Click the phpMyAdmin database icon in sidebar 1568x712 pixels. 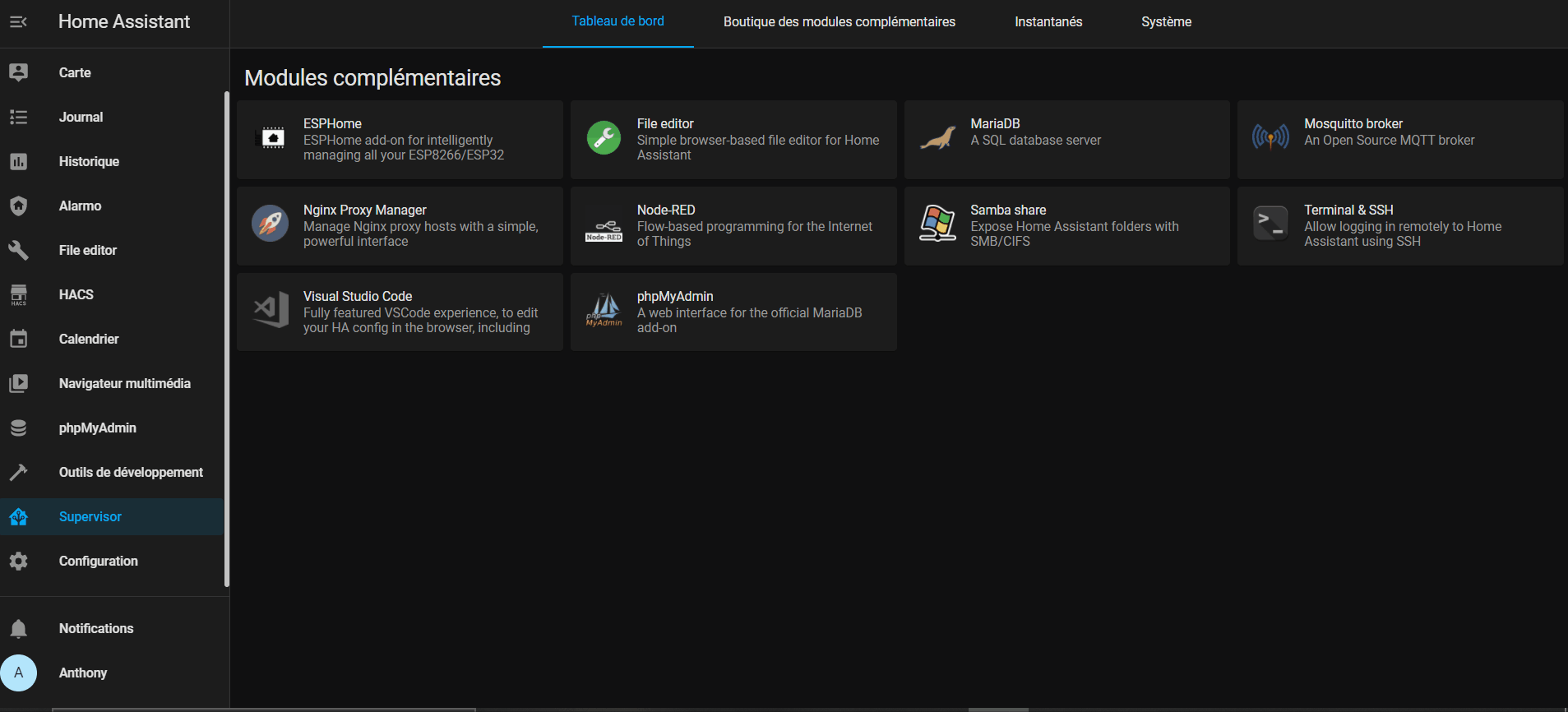tap(18, 428)
